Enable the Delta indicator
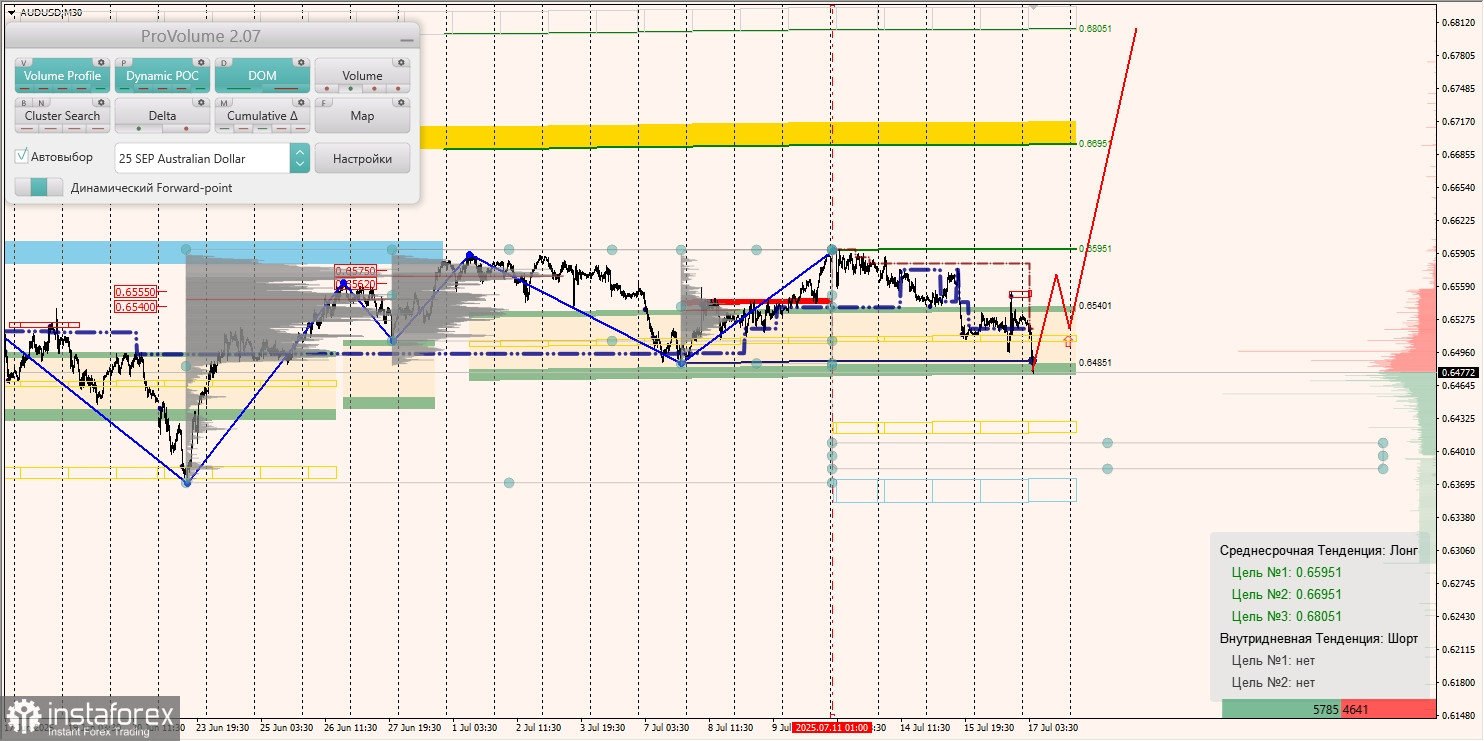 tap(162, 116)
